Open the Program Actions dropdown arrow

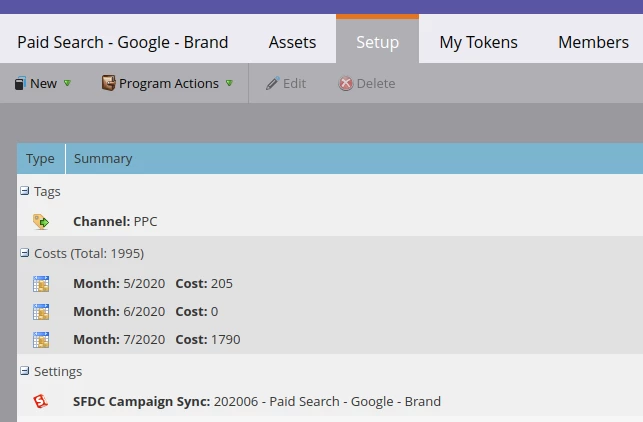tap(229, 84)
